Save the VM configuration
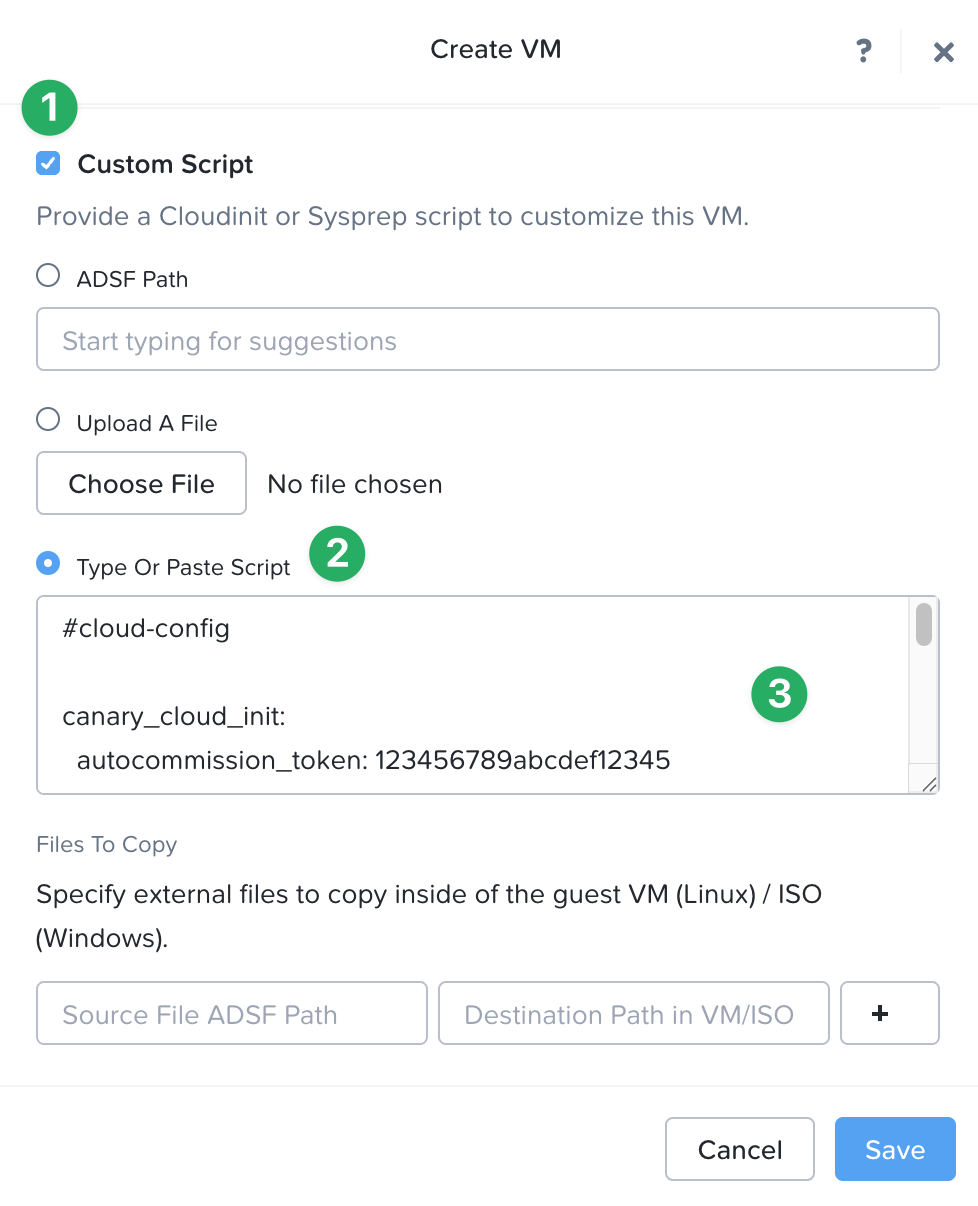978x1206 pixels. 894,1149
